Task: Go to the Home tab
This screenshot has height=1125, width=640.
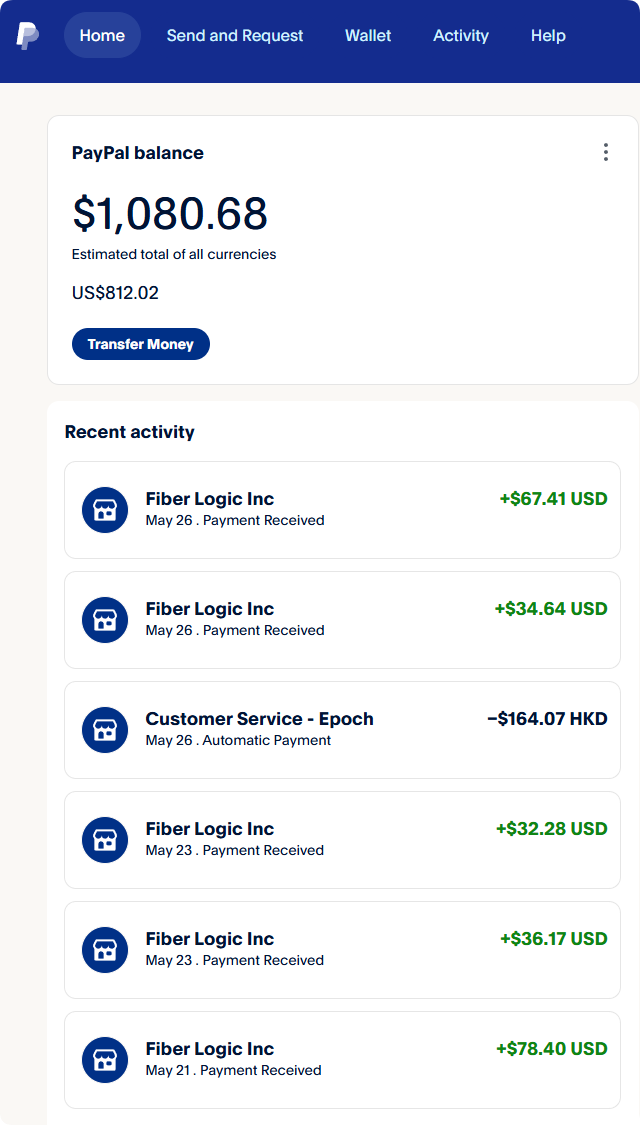Action: coord(103,35)
